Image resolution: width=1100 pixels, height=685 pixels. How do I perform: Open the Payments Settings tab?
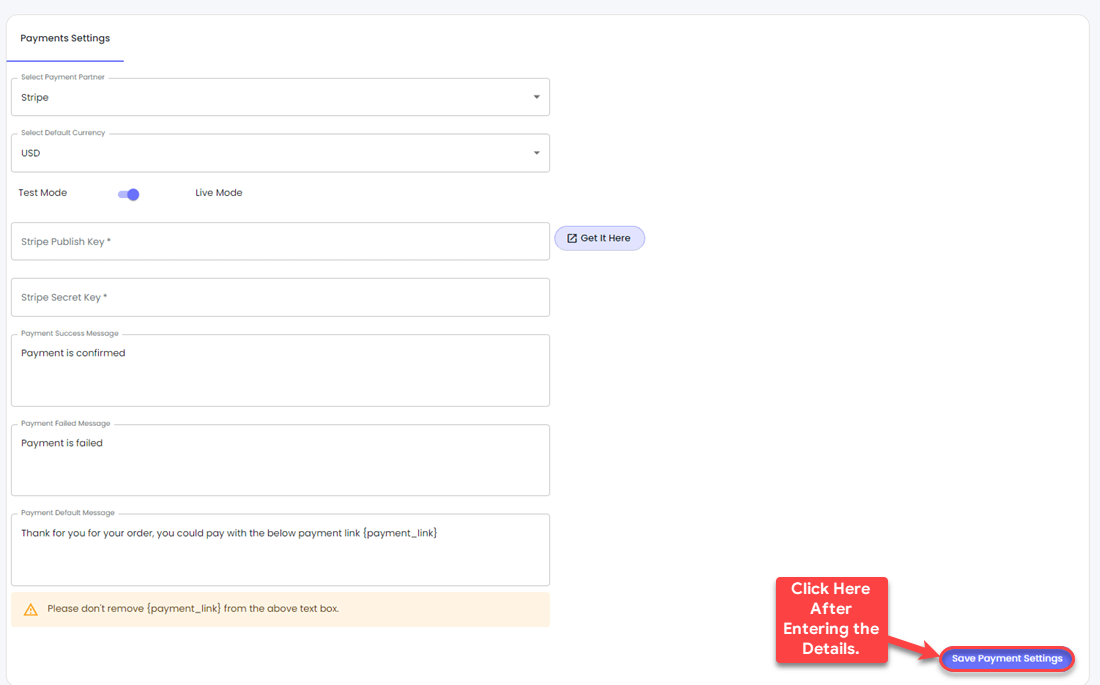click(65, 38)
